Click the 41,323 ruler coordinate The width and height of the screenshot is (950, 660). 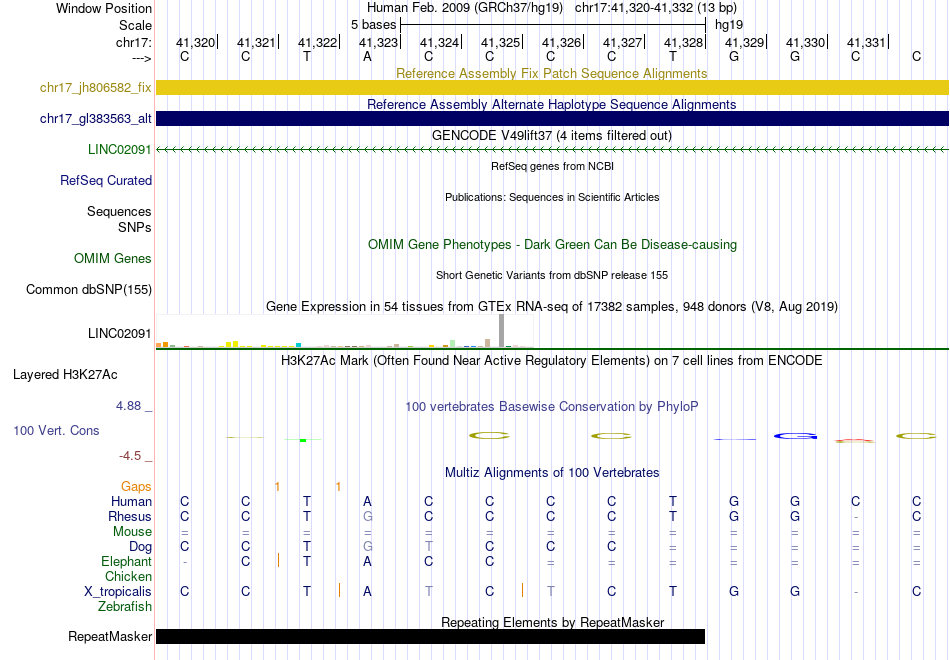coord(378,42)
